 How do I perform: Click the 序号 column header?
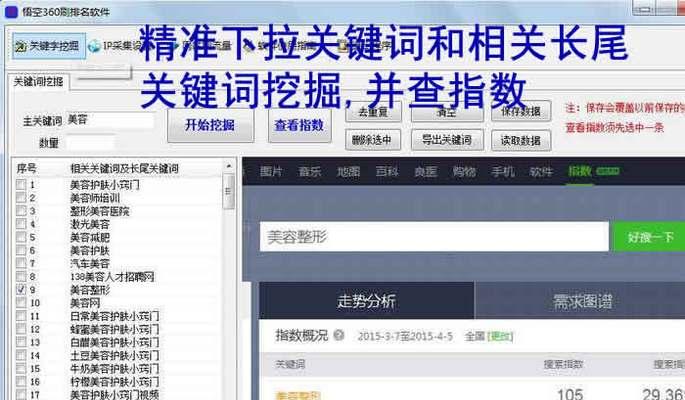pyautogui.click(x=26, y=169)
